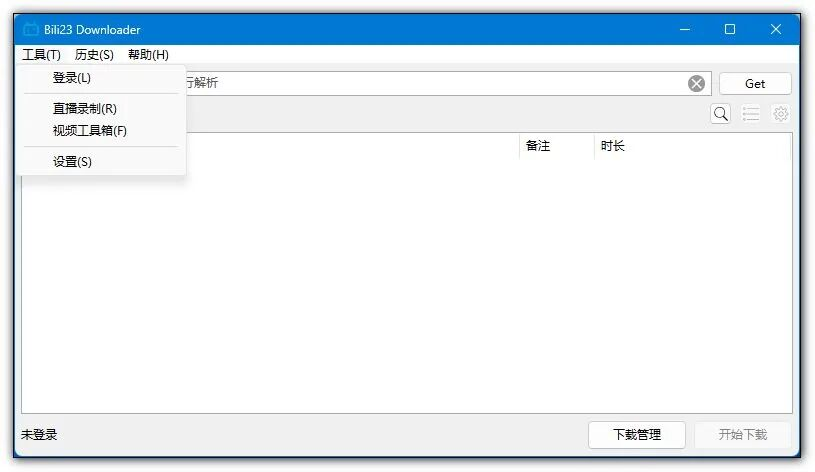
Task: Select 设置(S) in the dropdown menu
Action: (x=72, y=161)
